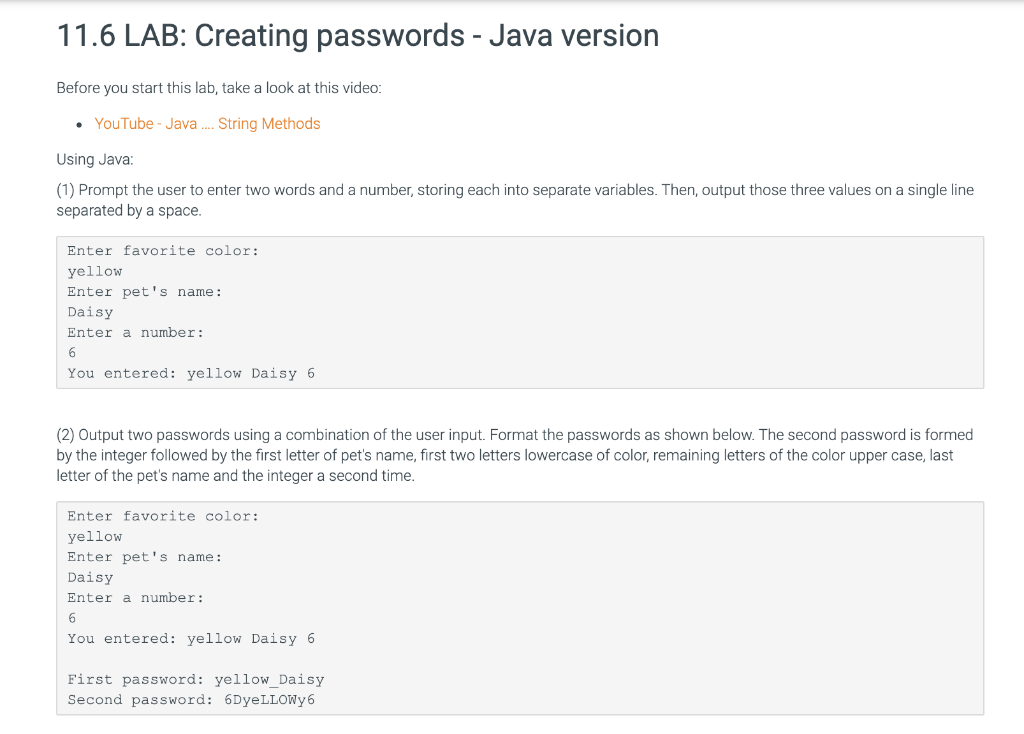Click the bullet point before the YouTube link
Screen dimensions: 1024x734
(x=78, y=124)
